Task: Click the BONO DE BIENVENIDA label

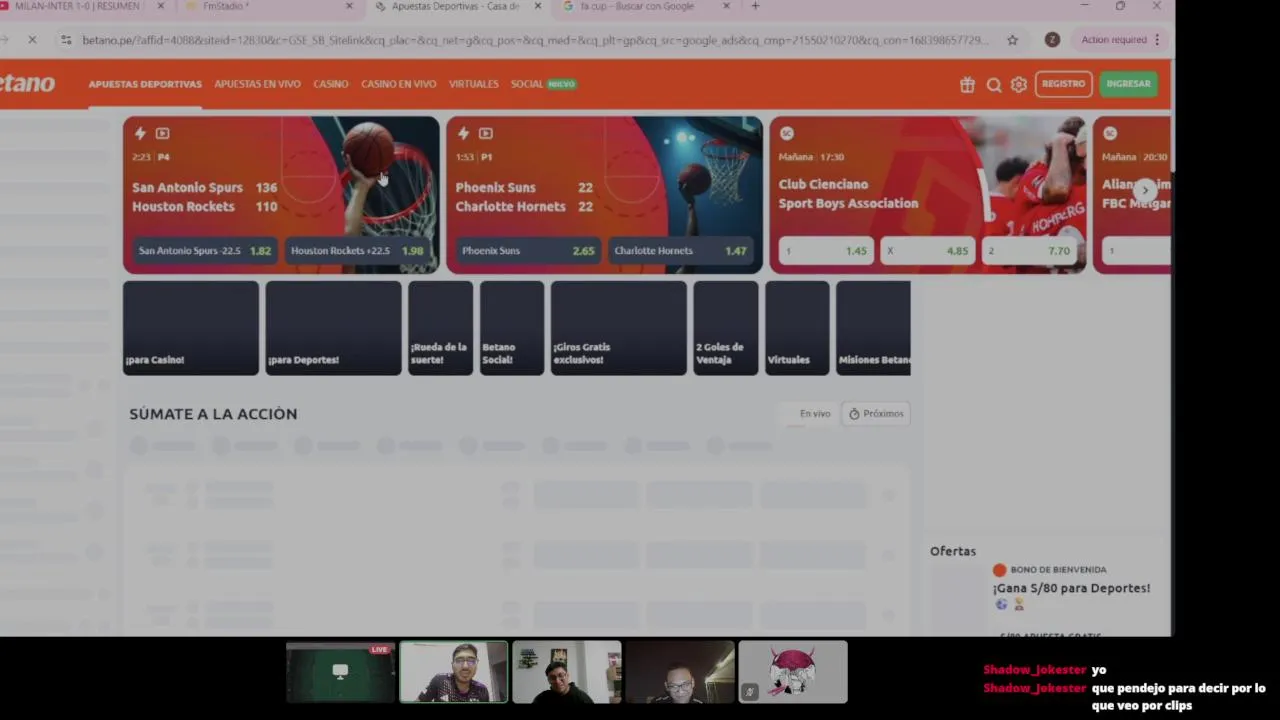Action: click(1058, 570)
